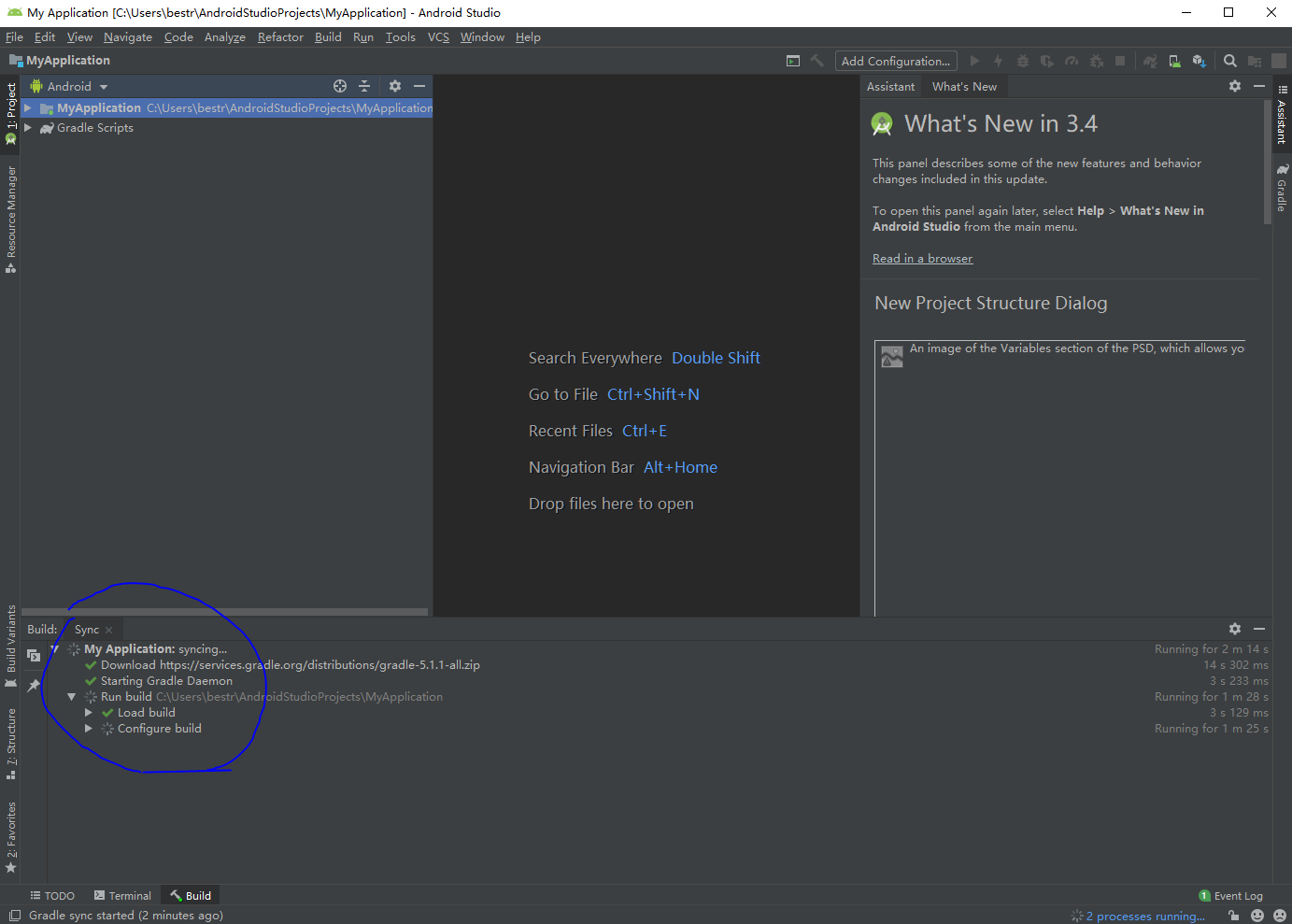Toggle the 2: Favorites side tool window
Image resolution: width=1292 pixels, height=924 pixels.
coord(11,837)
